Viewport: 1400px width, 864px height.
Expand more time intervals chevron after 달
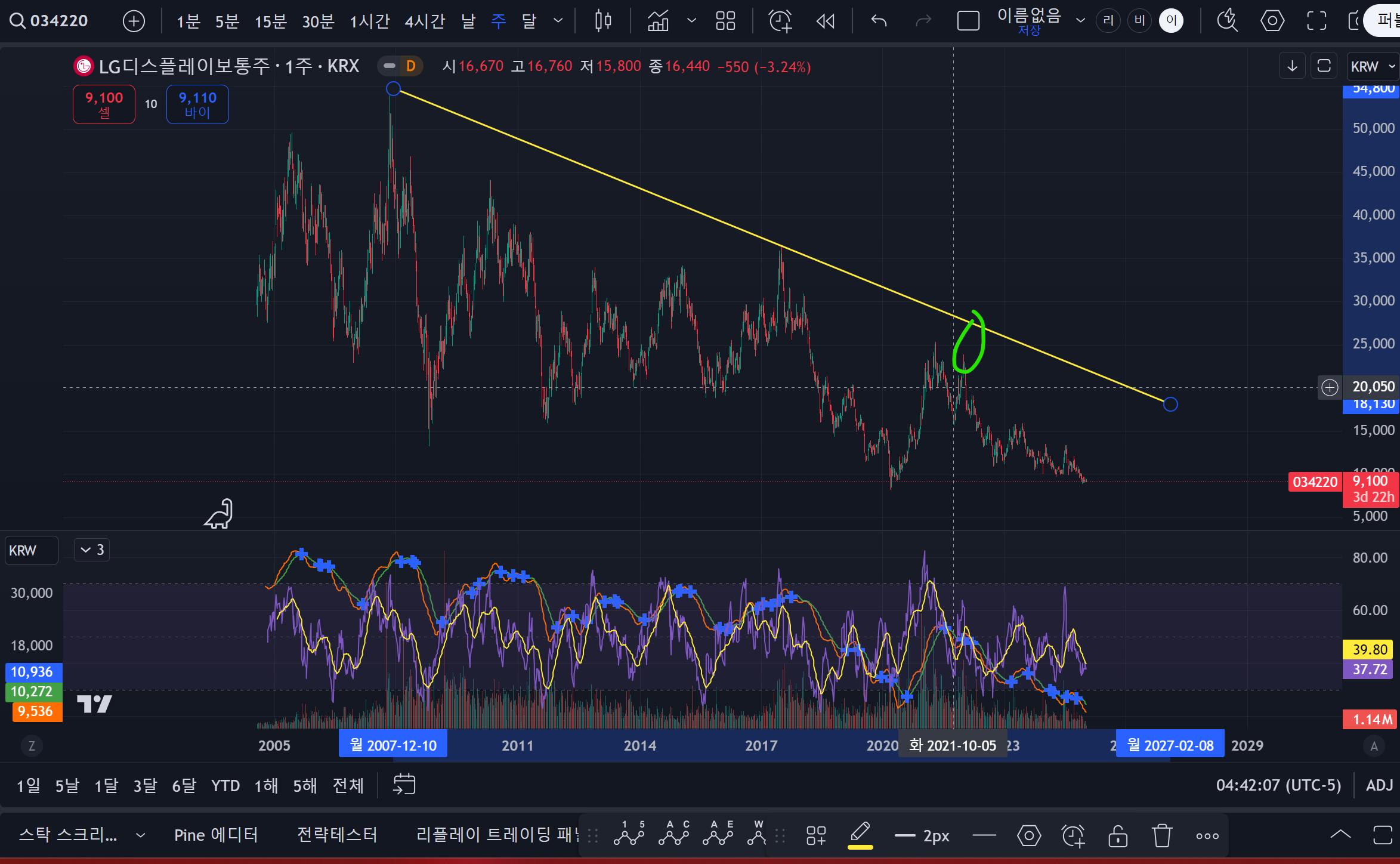coord(558,21)
